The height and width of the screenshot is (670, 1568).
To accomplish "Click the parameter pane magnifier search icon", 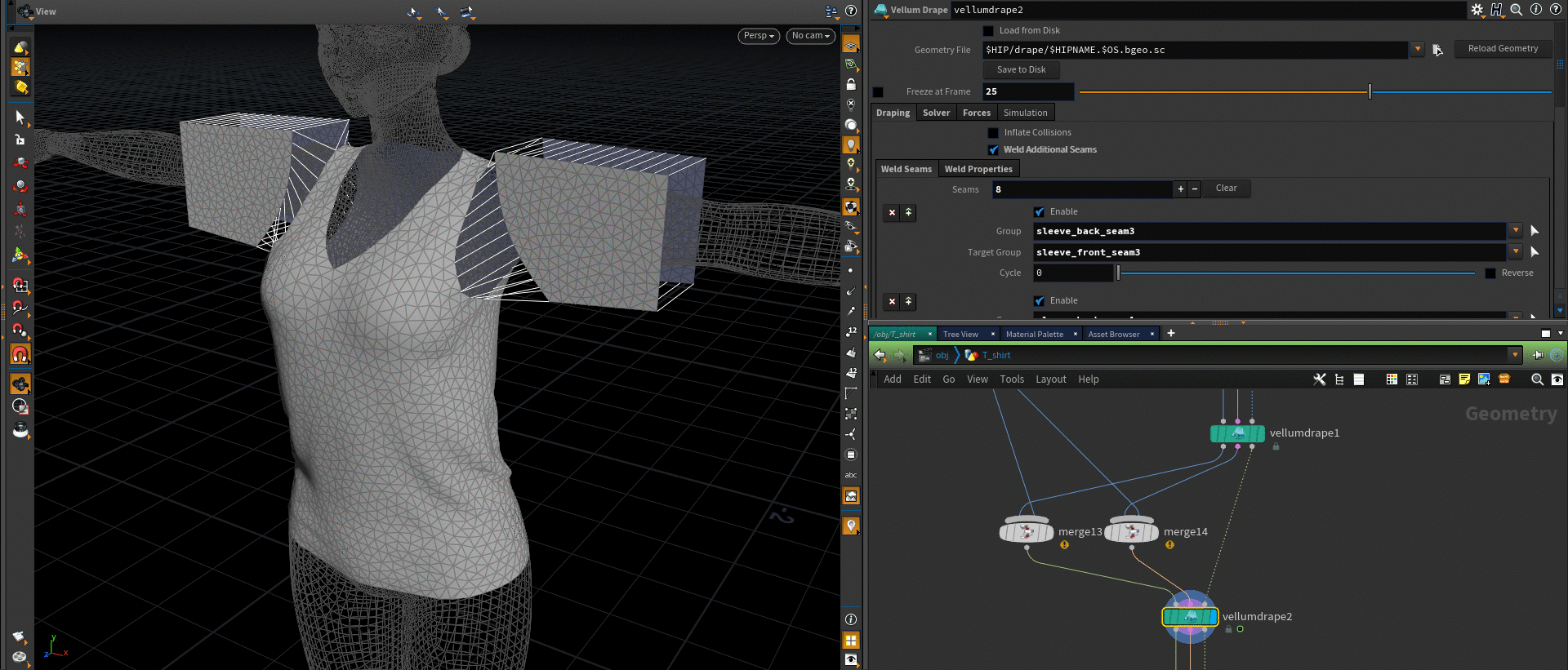I will (1517, 10).
